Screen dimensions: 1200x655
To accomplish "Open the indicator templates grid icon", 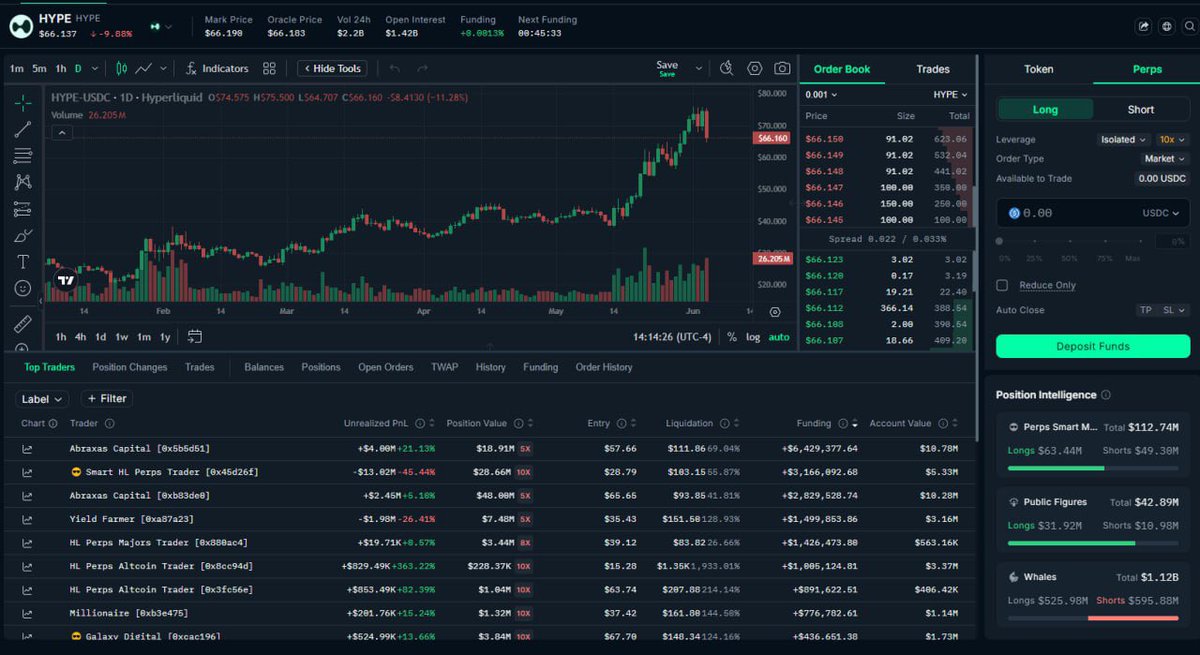I will [269, 68].
